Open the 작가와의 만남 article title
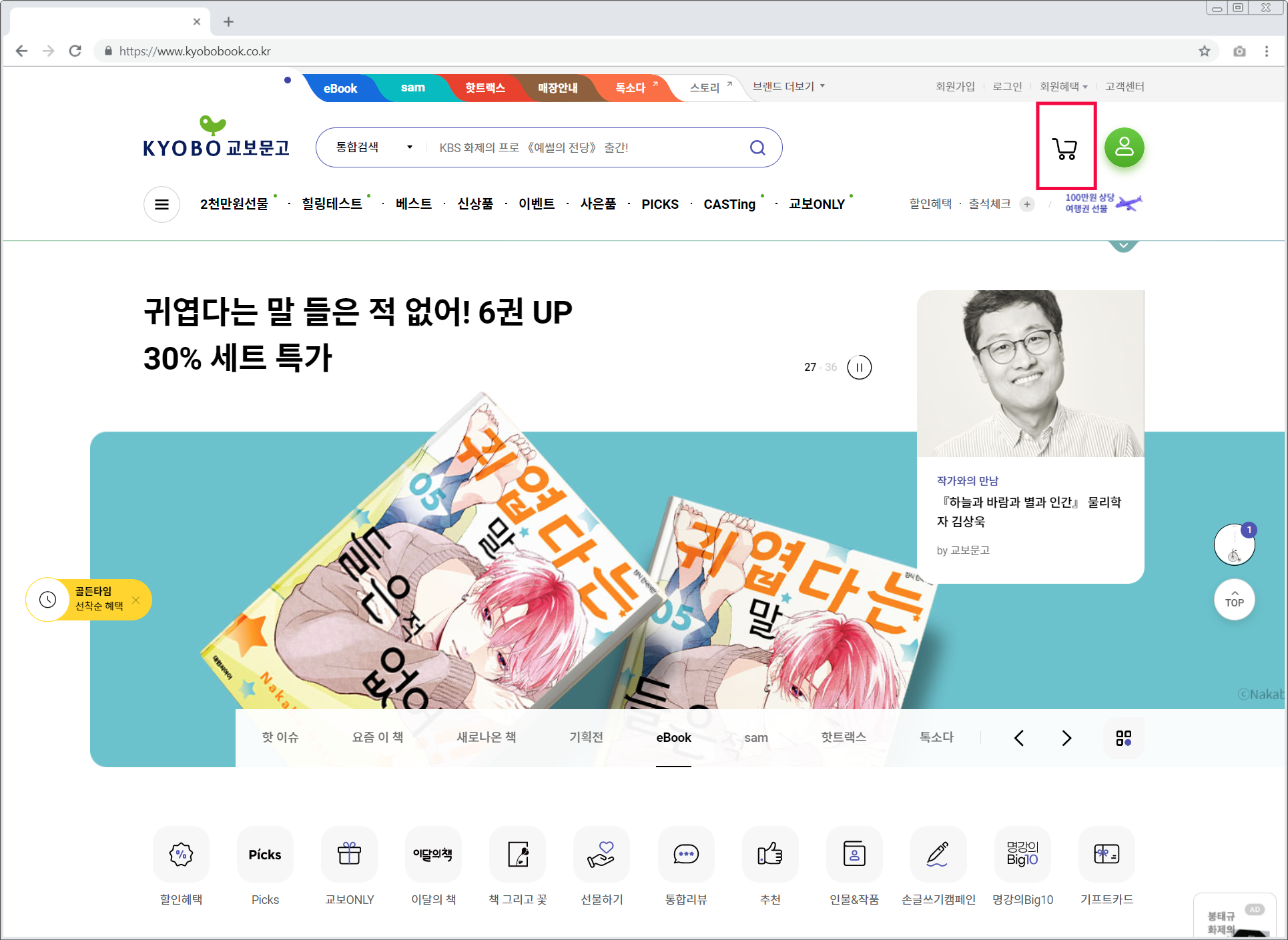Screen dimensions: 1288x940 click(1029, 512)
